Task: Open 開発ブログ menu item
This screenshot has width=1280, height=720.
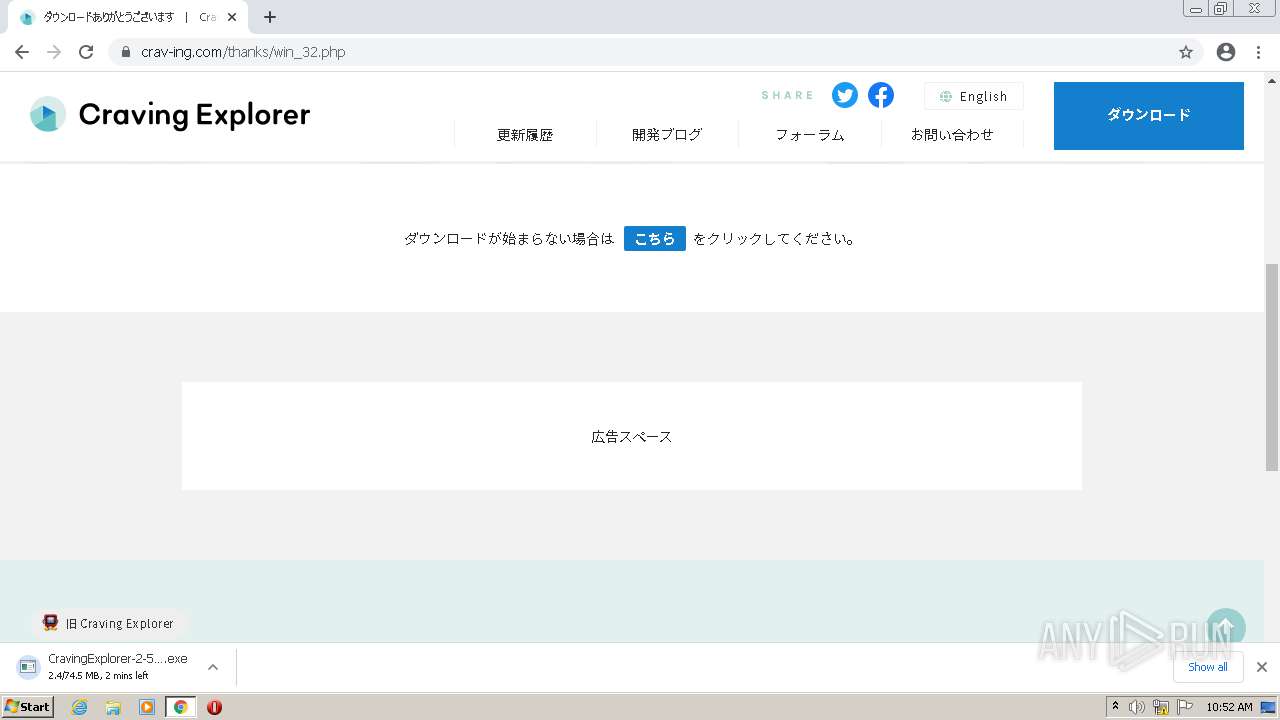Action: 667,134
